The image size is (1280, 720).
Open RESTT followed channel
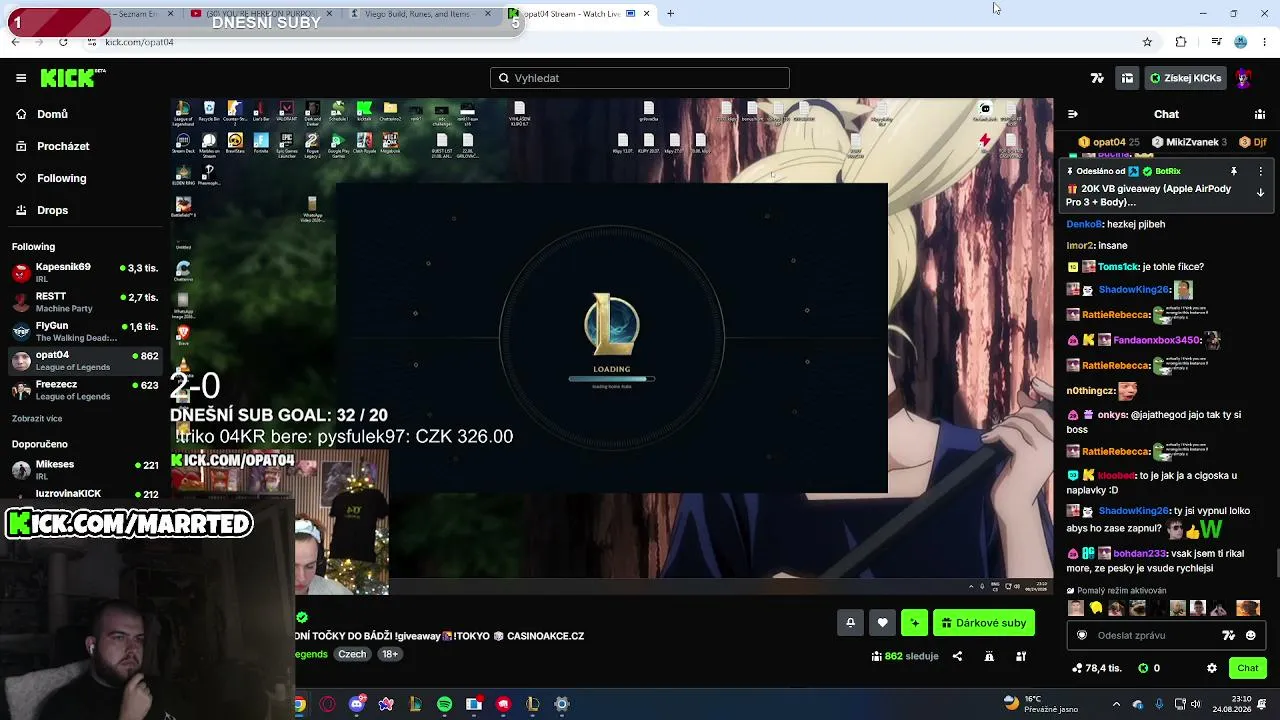tap(84, 302)
